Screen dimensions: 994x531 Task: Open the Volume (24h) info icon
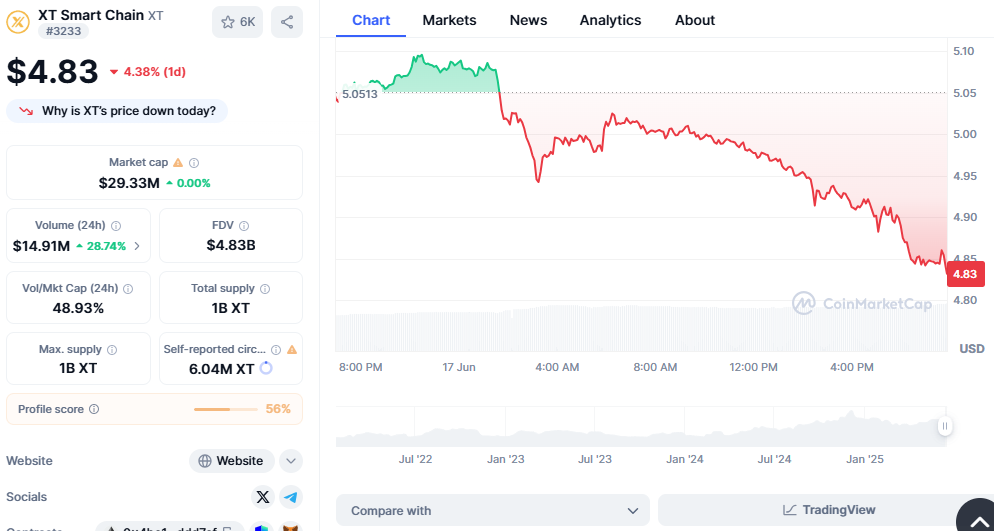116,226
